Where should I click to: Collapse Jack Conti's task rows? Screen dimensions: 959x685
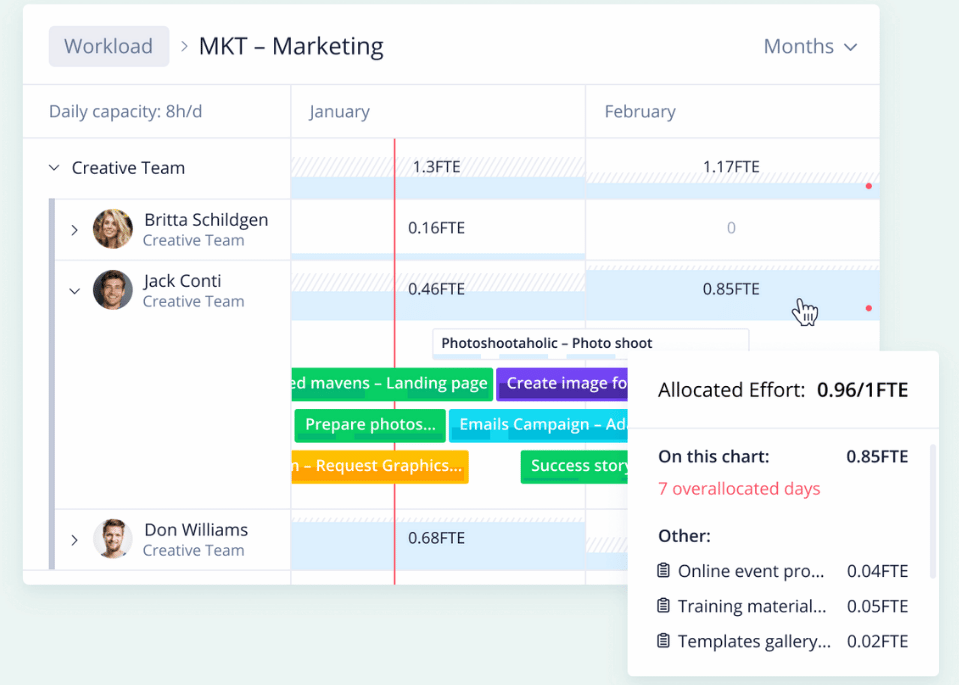tap(74, 290)
